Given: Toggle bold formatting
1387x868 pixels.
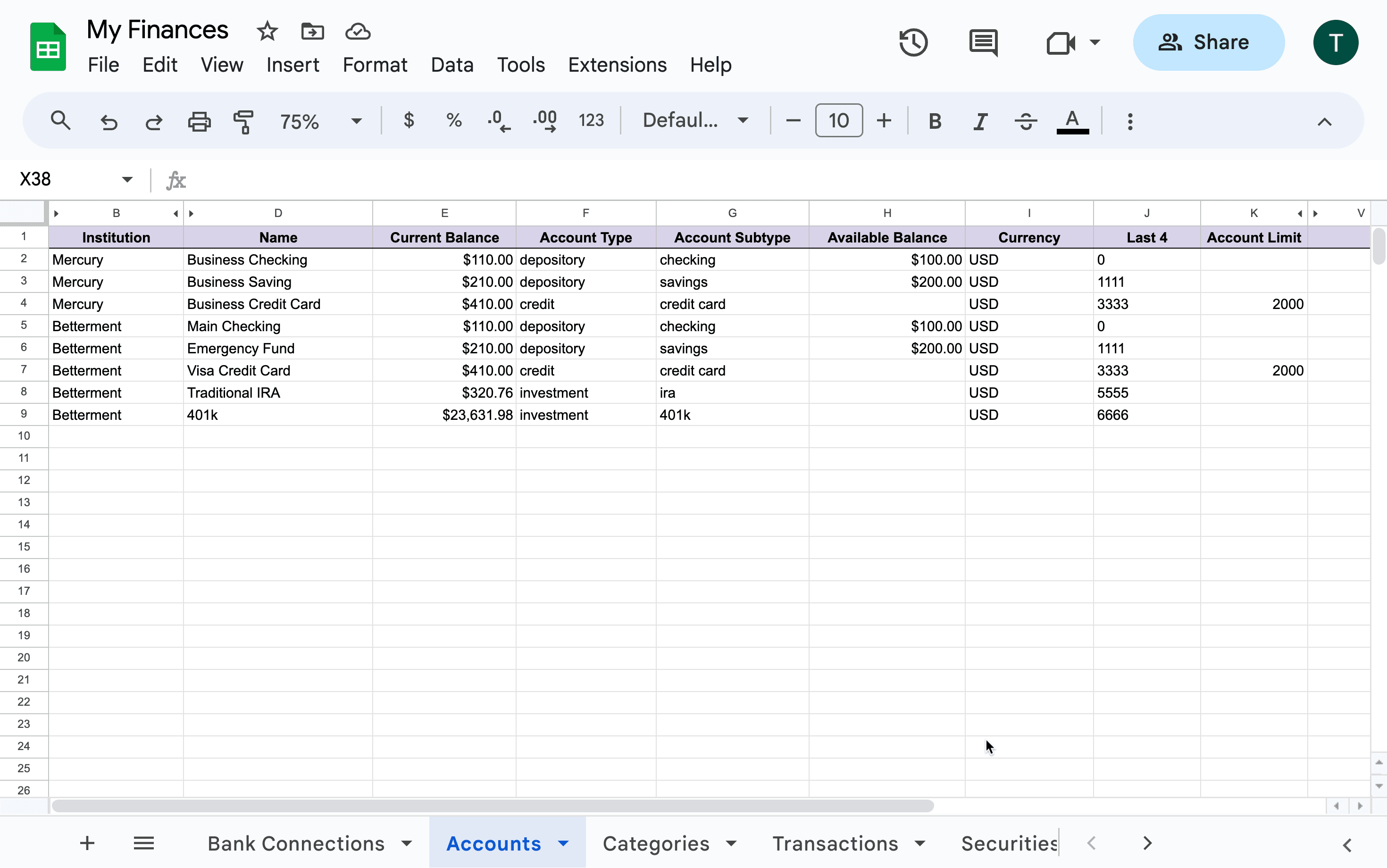Looking at the screenshot, I should 934,121.
